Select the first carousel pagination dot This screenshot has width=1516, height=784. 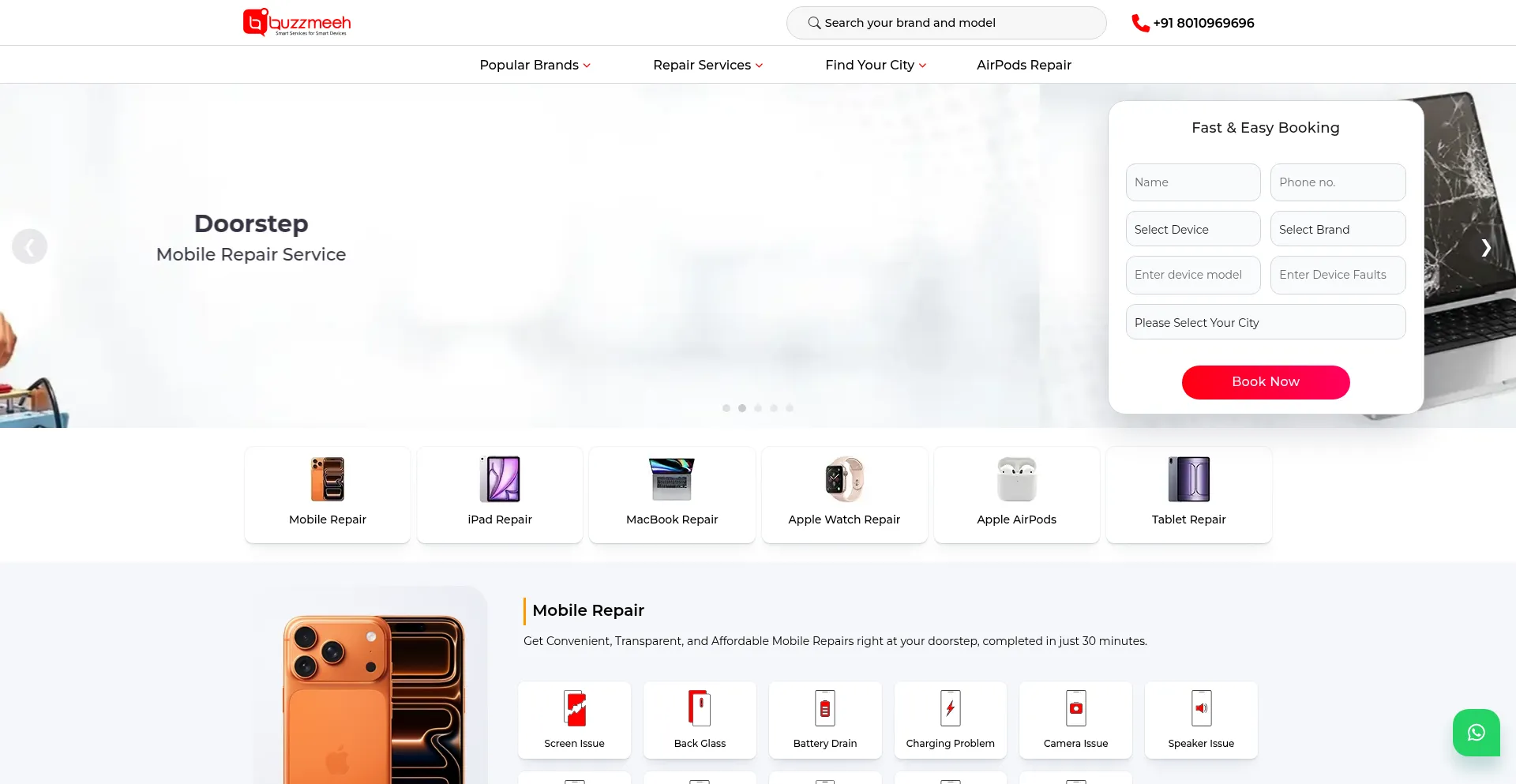tap(726, 408)
